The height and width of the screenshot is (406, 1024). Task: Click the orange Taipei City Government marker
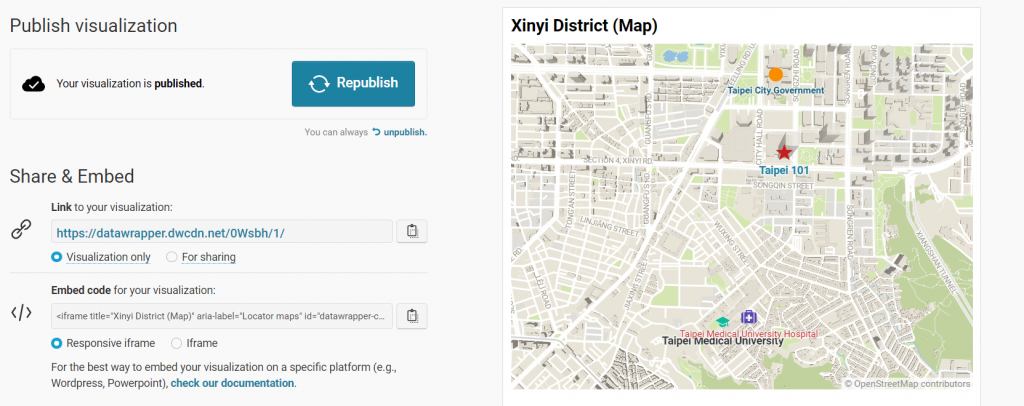(775, 74)
